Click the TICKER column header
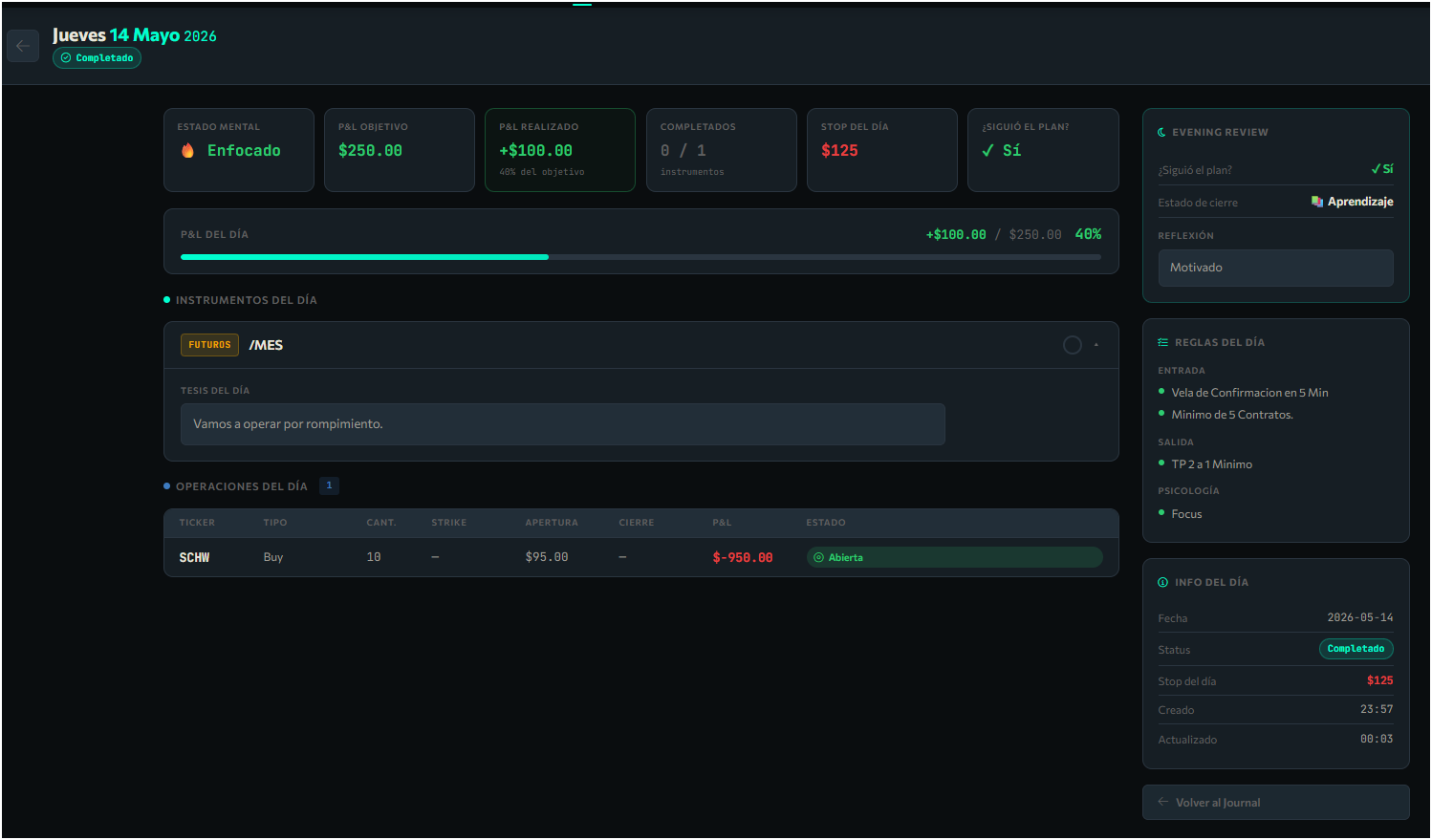The height and width of the screenshot is (840, 1432). point(197,523)
